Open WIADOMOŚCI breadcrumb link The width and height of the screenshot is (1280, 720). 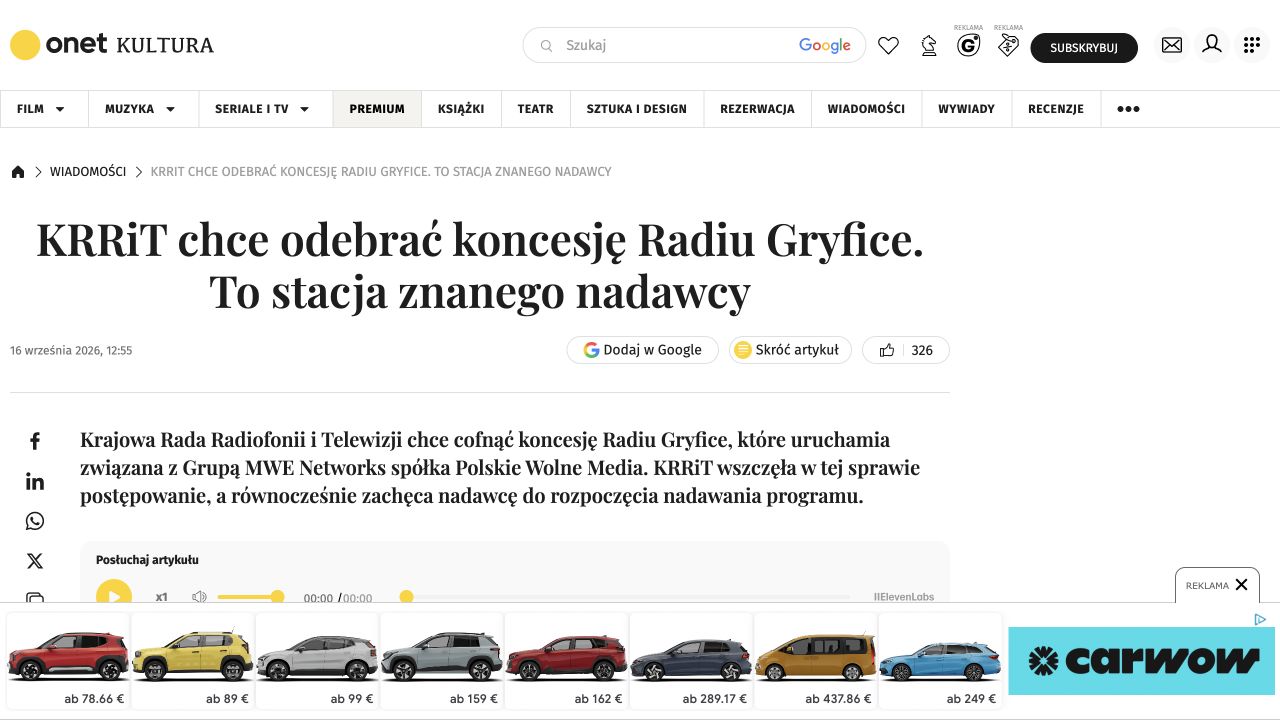[x=88, y=172]
